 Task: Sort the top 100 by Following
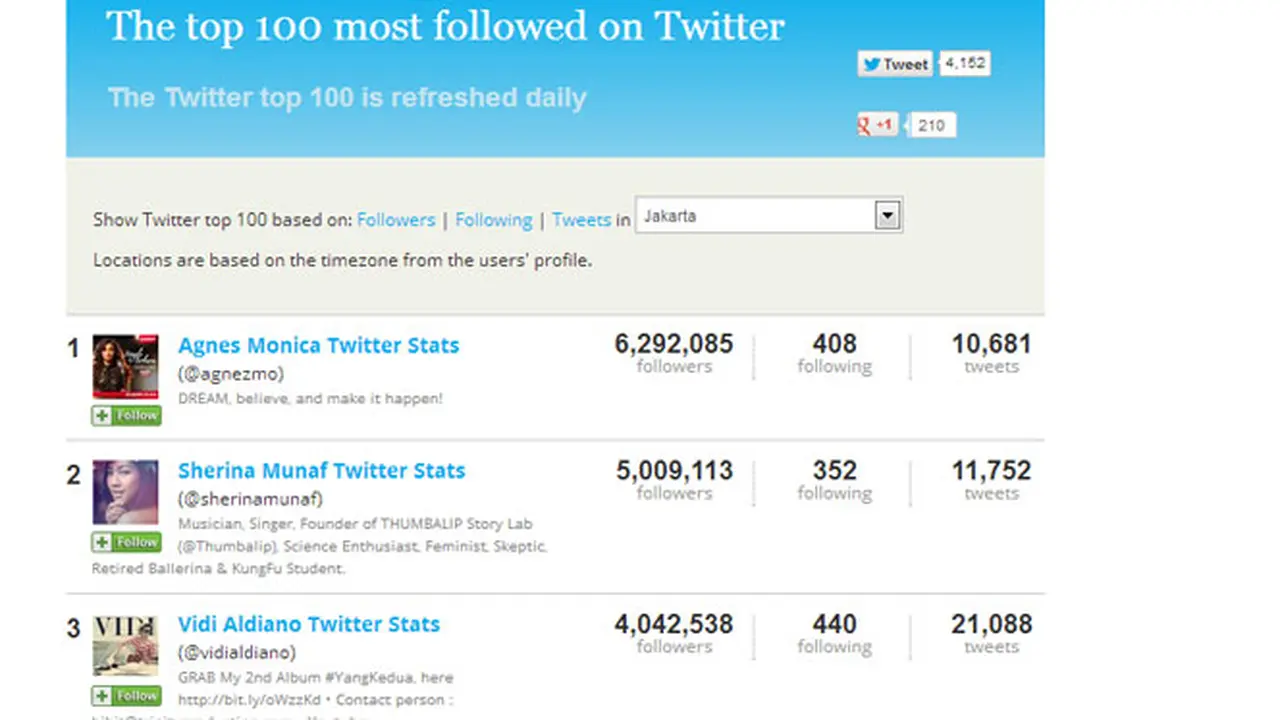[x=493, y=219]
